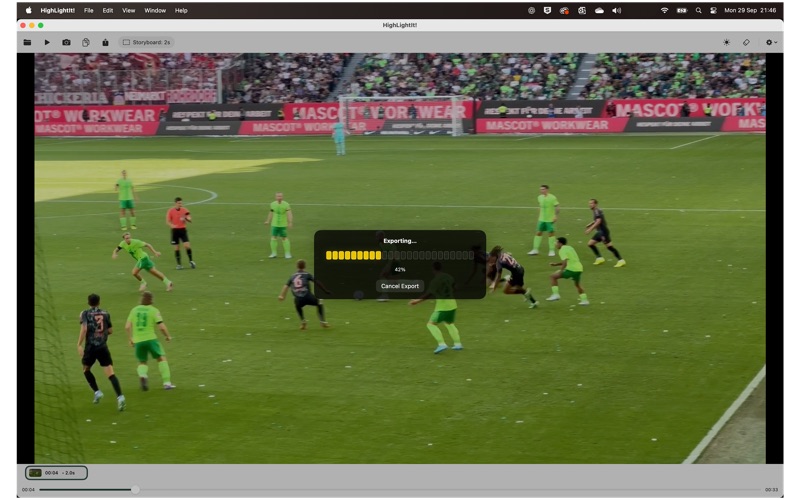Open the HighLightIt! application menu
The image size is (800, 500).
pos(58,10)
